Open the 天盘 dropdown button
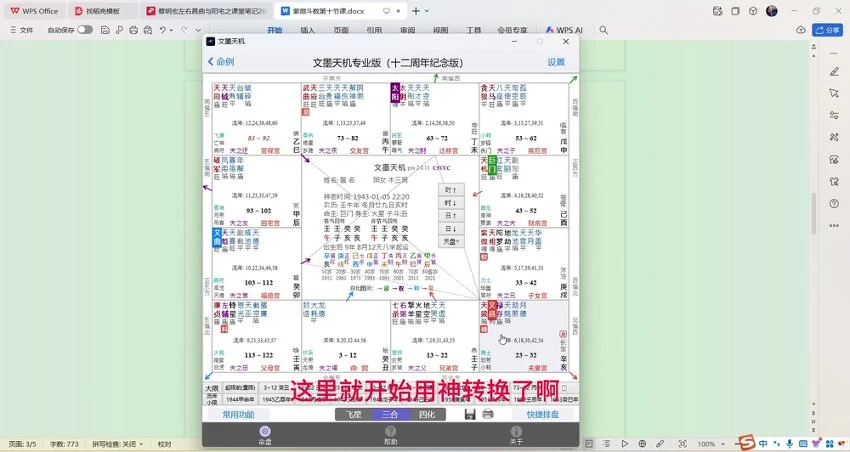This screenshot has height=452, width=850. [451, 242]
